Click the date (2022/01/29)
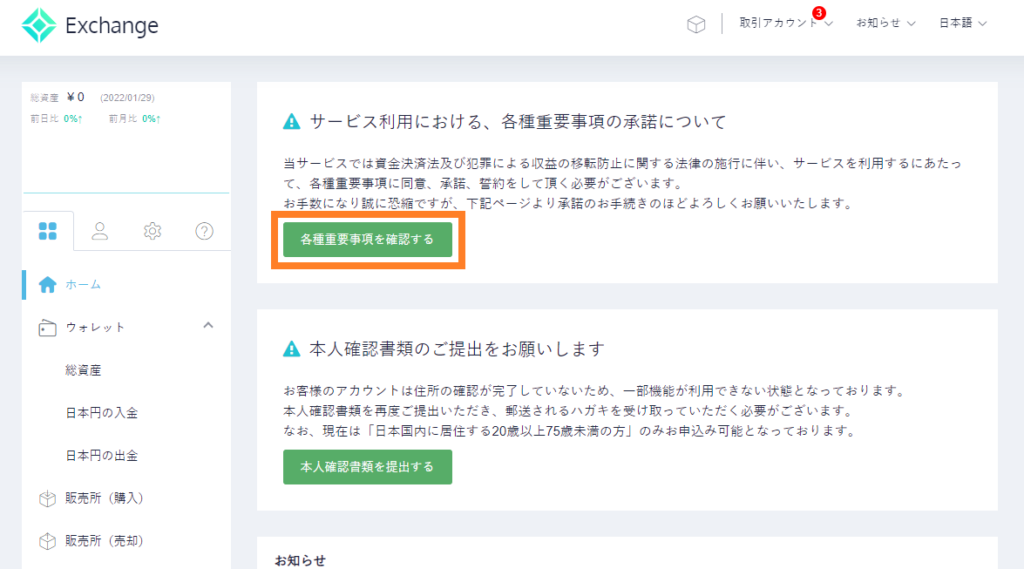 pyautogui.click(x=127, y=97)
